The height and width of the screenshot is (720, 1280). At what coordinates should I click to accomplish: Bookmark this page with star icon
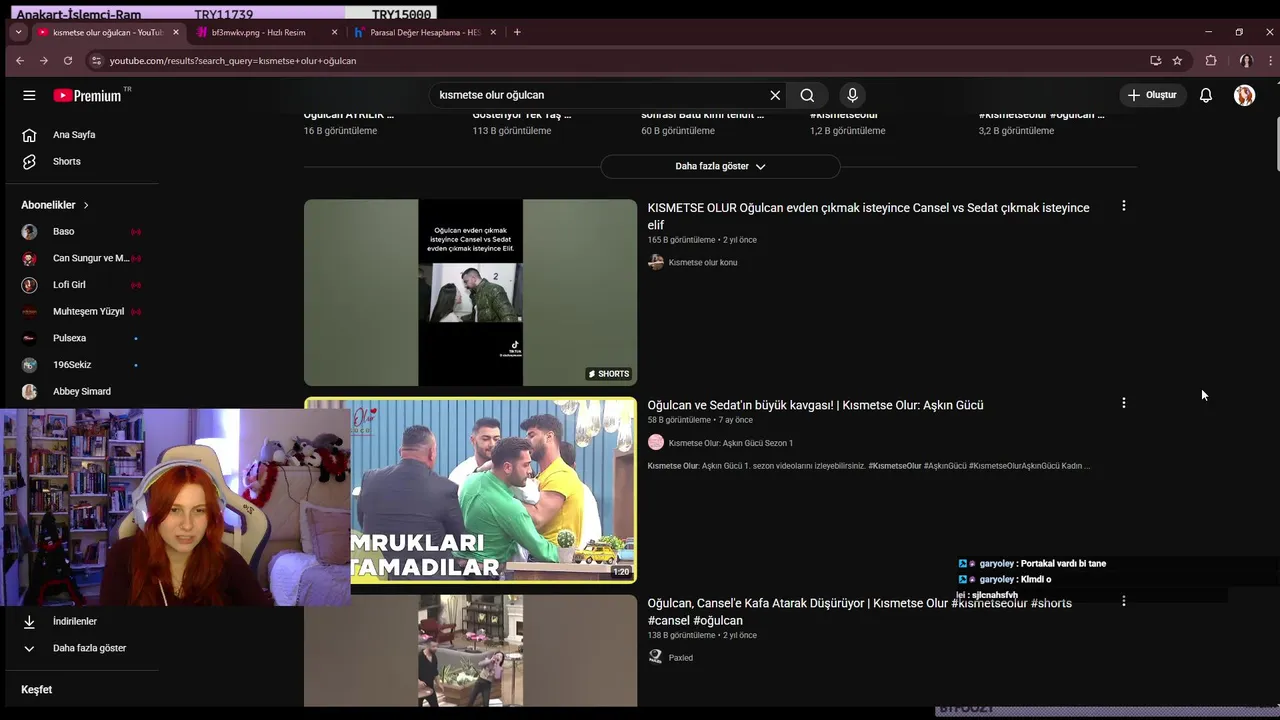1177,61
